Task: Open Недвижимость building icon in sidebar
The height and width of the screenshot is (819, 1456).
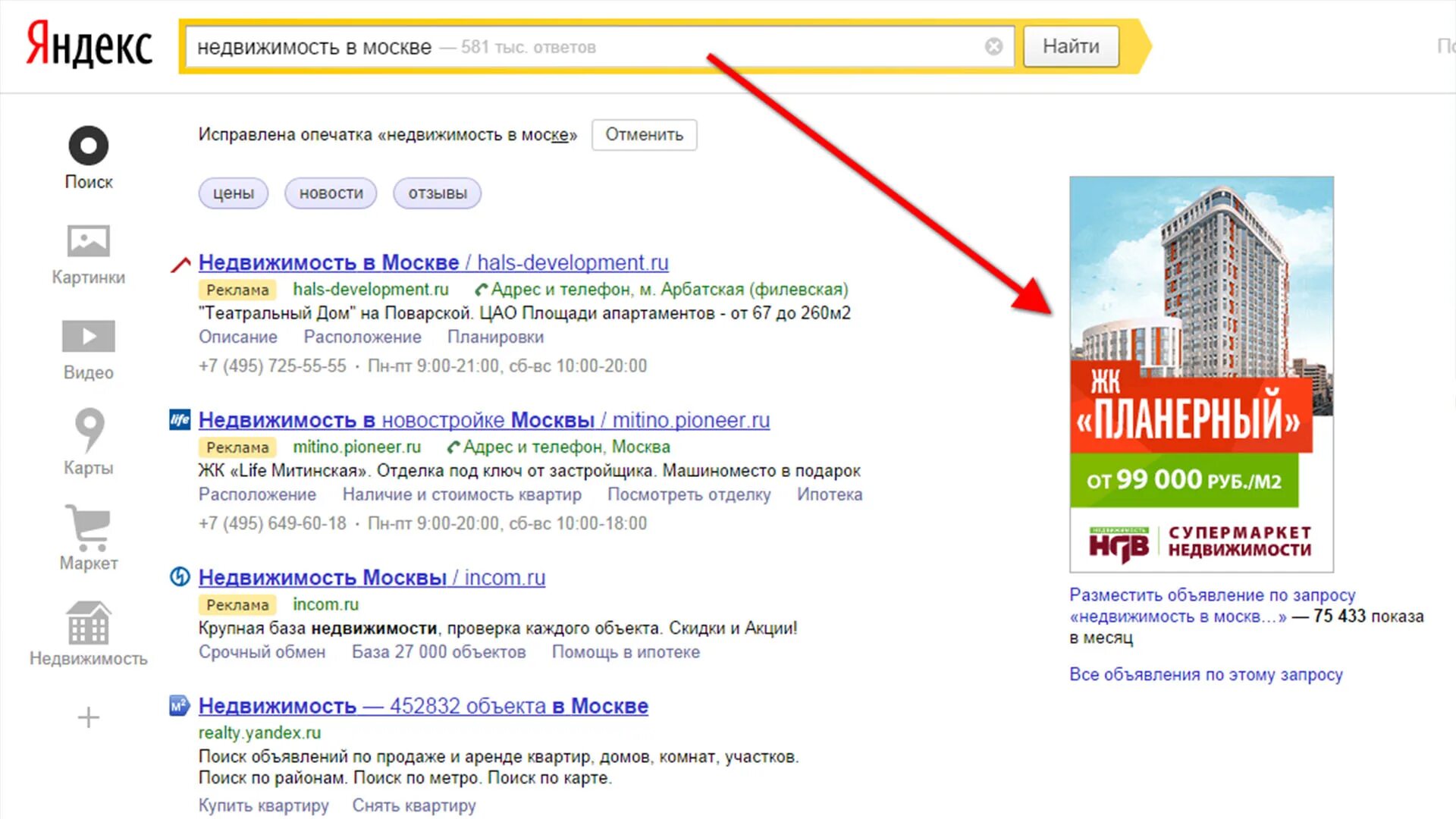Action: (89, 623)
